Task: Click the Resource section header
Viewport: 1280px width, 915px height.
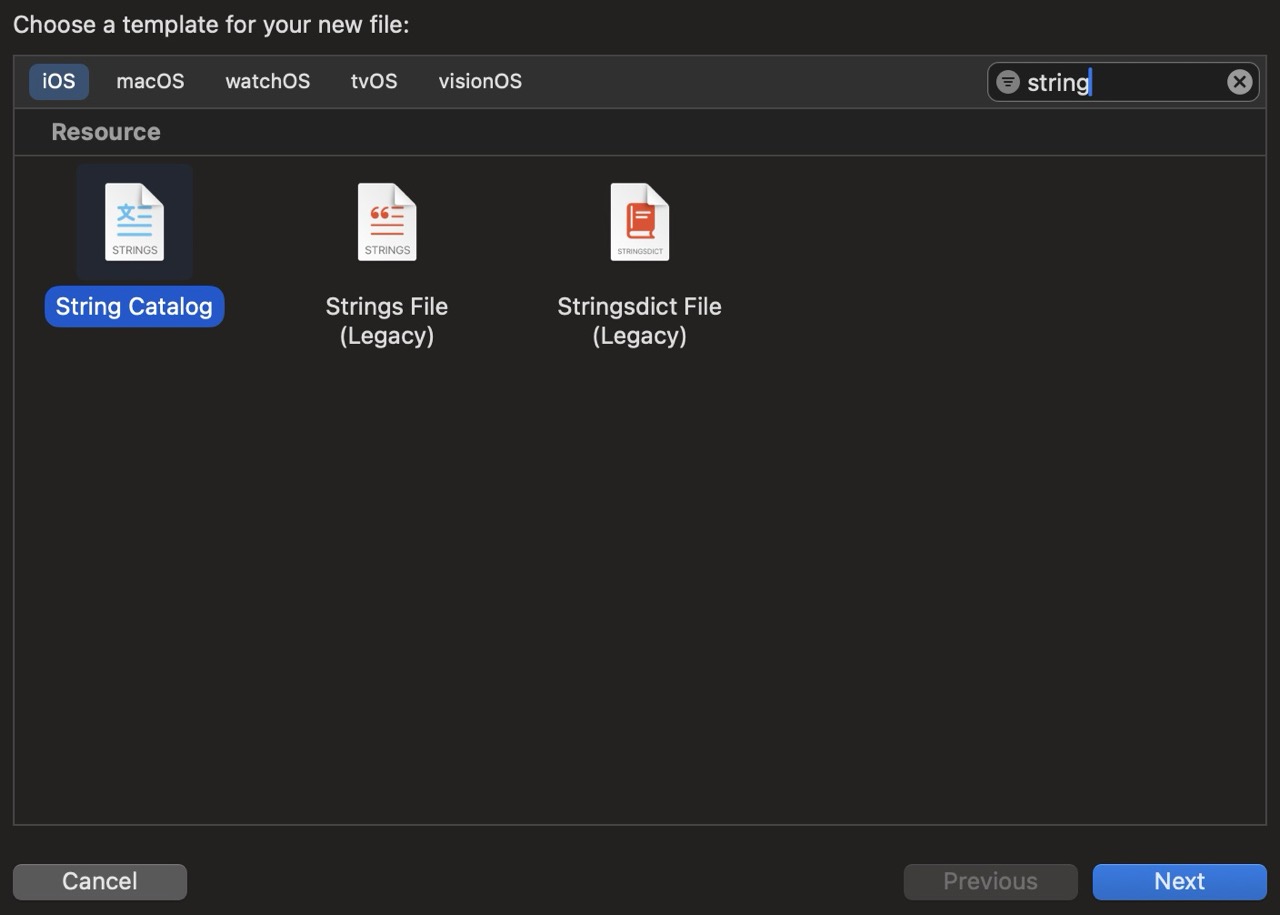Action: tap(105, 131)
